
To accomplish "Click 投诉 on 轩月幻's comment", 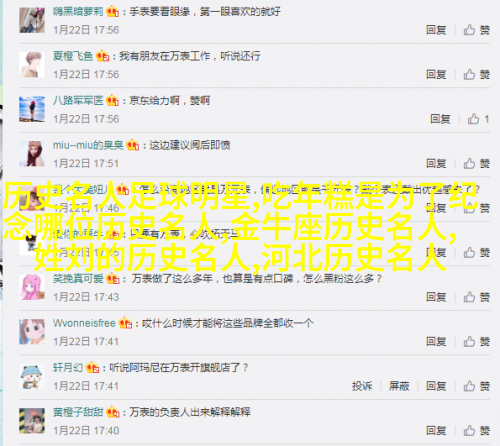I will click(x=362, y=386).
